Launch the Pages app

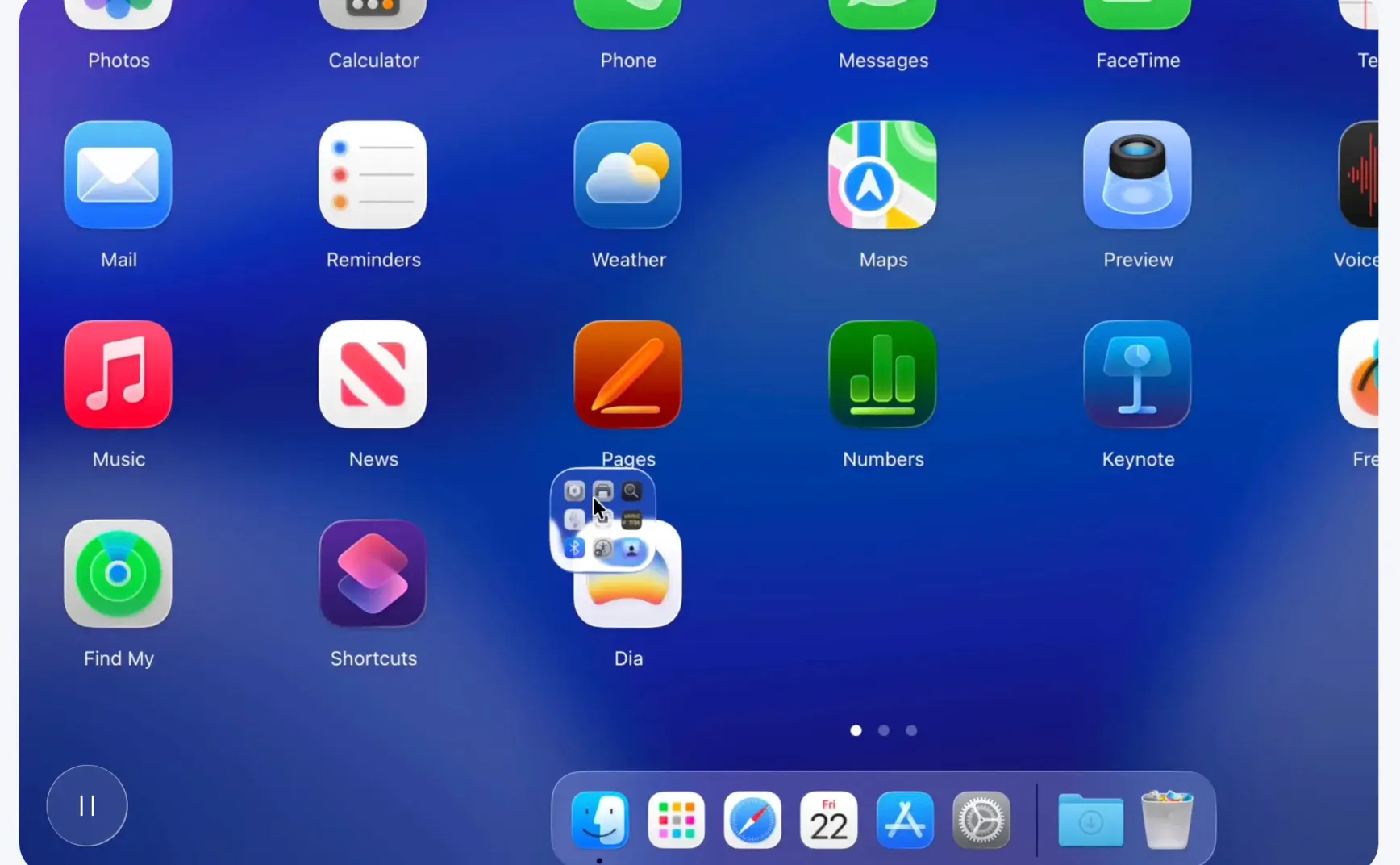click(627, 374)
